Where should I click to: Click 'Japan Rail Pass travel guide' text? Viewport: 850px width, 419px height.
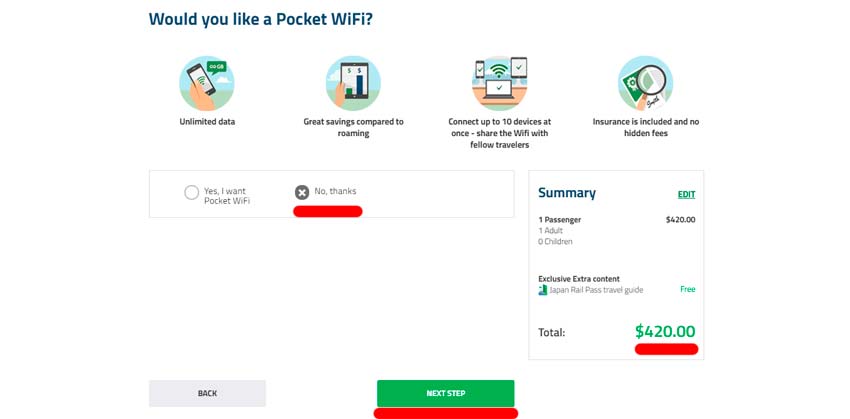click(x=591, y=290)
